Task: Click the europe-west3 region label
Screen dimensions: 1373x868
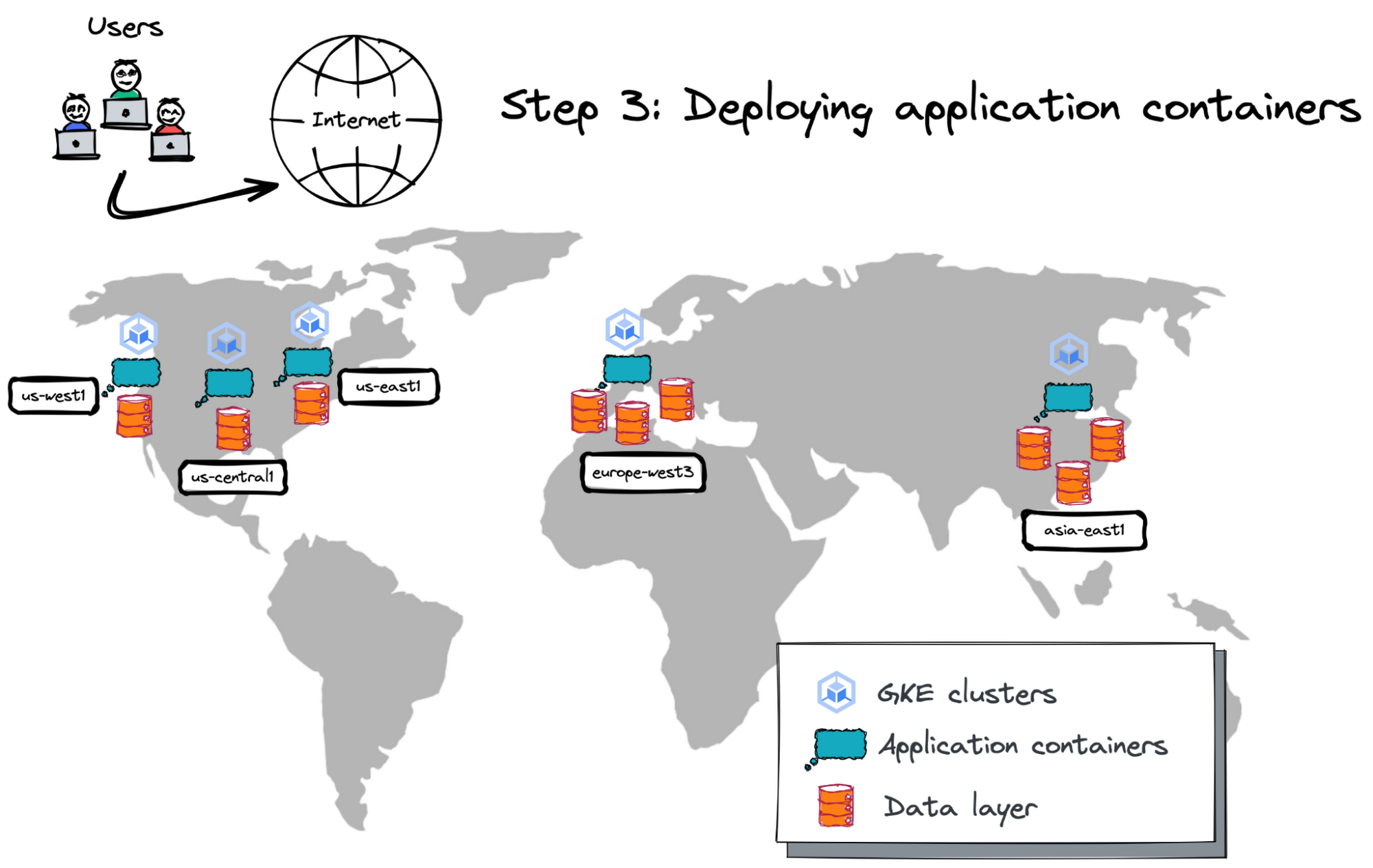Action: (x=643, y=472)
